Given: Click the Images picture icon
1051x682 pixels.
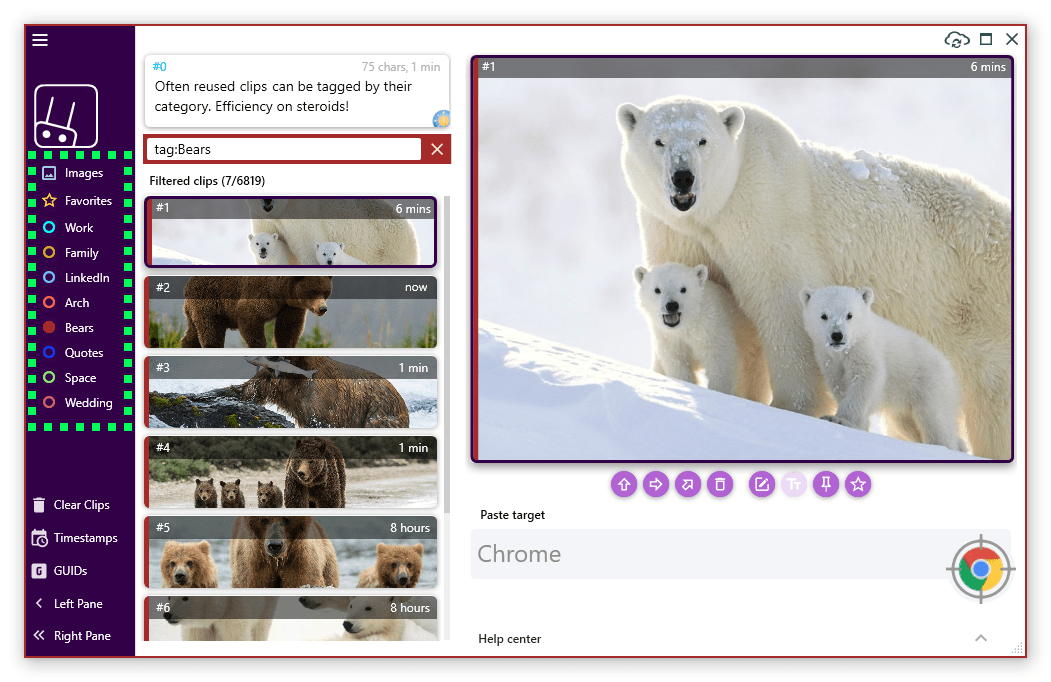Looking at the screenshot, I should pyautogui.click(x=49, y=173).
